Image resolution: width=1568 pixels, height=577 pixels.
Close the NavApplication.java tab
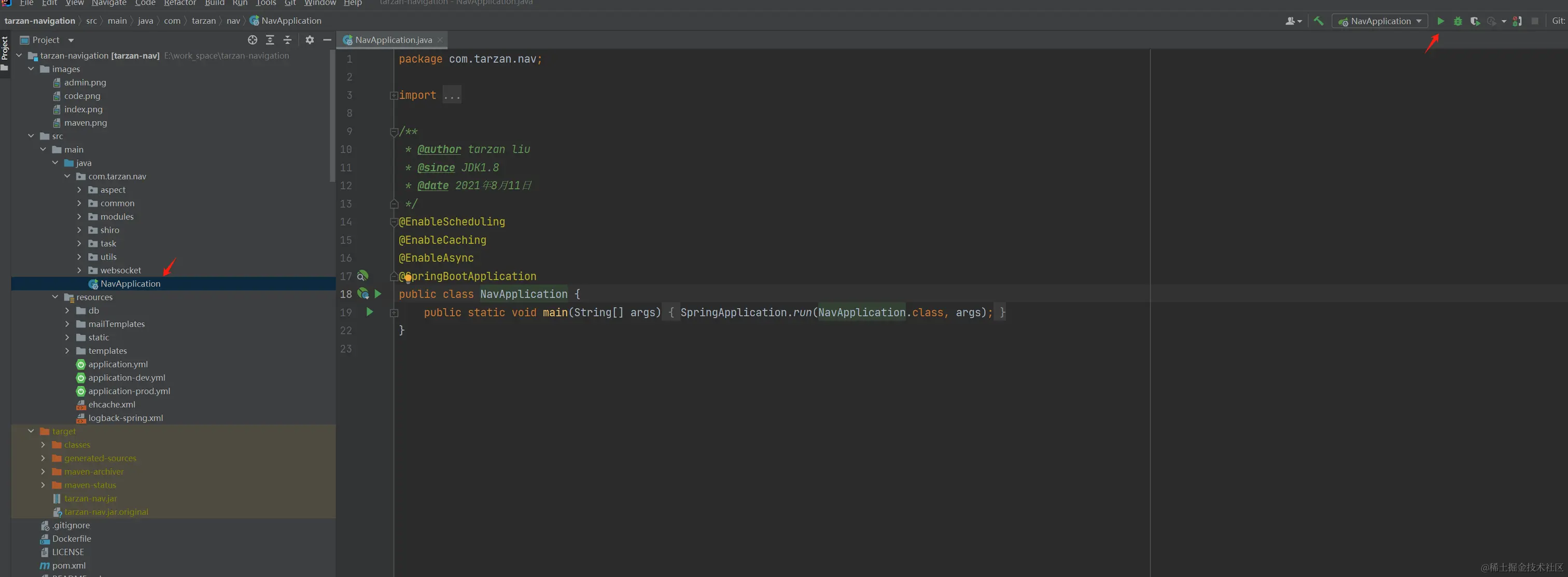(x=440, y=39)
